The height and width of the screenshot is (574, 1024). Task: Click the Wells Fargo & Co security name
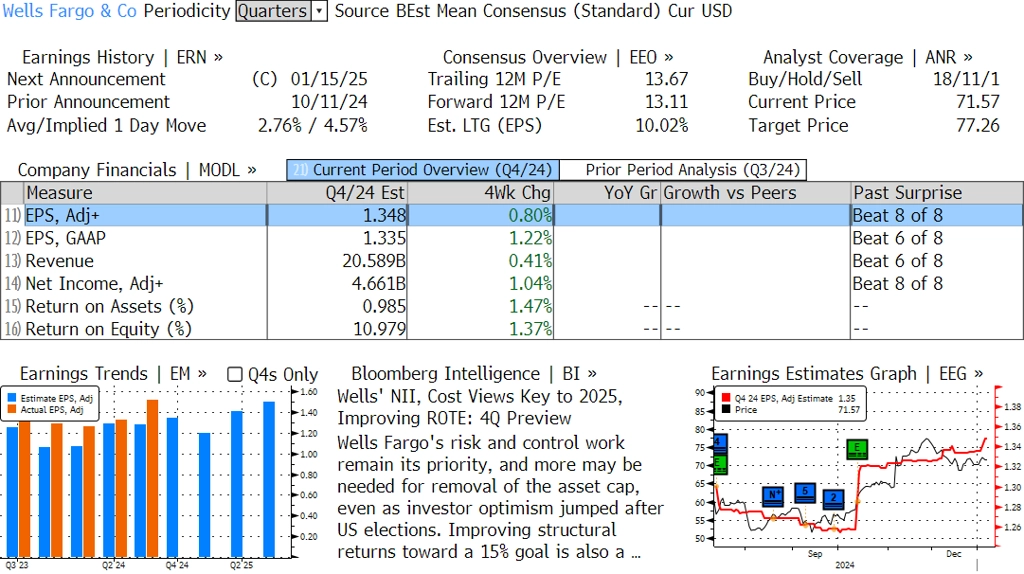[69, 11]
